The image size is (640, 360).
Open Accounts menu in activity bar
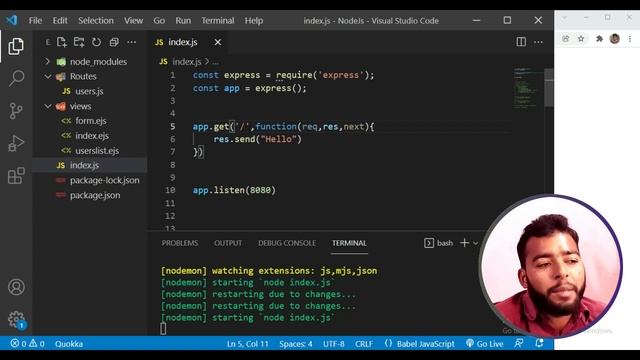[x=16, y=287]
